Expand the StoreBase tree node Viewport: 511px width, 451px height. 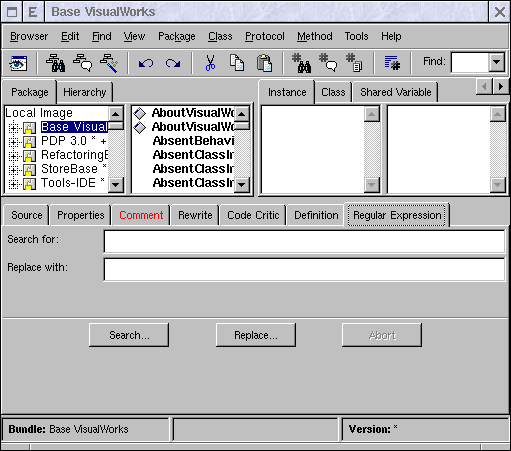13,170
